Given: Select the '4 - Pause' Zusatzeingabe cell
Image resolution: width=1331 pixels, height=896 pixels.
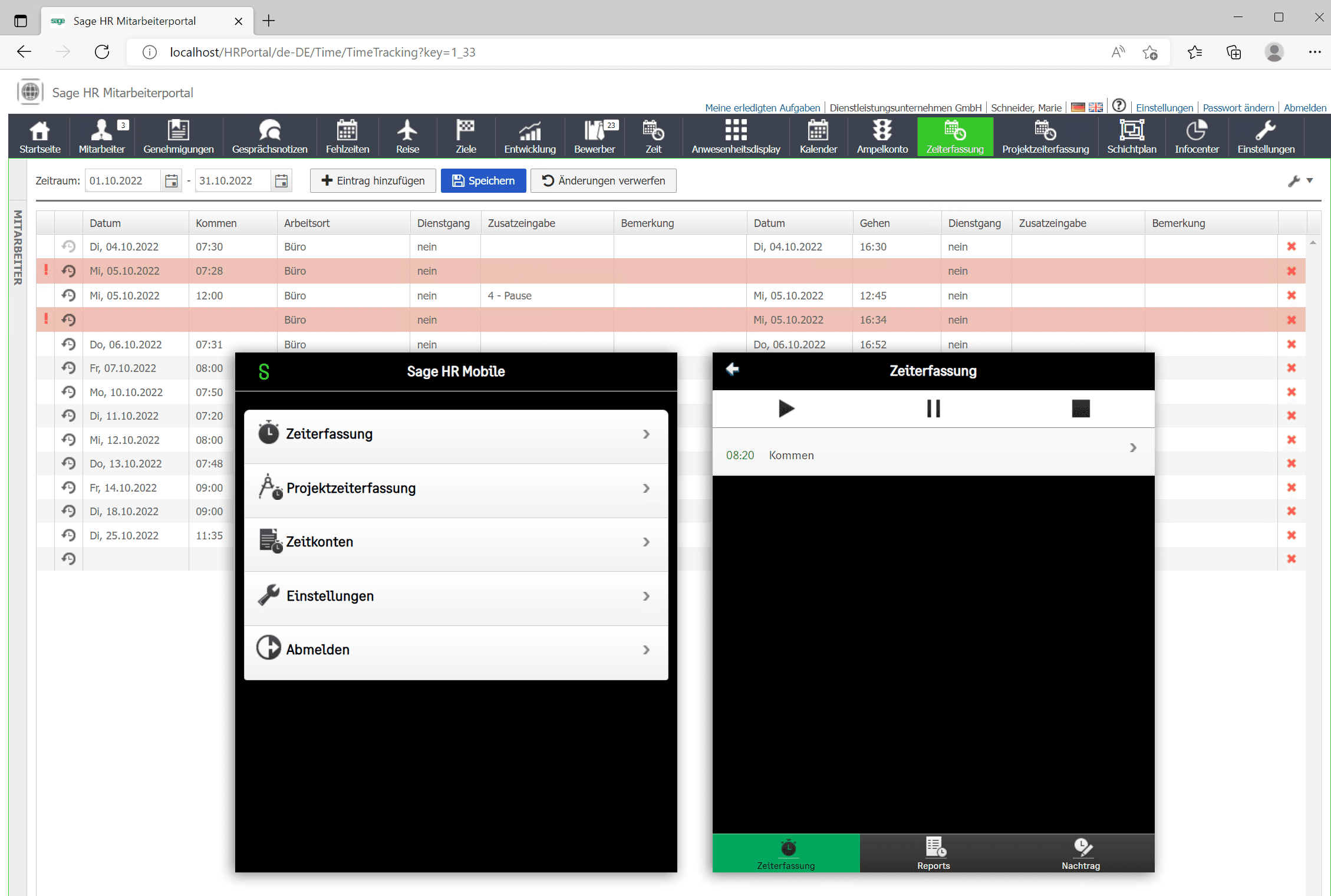Looking at the screenshot, I should coord(547,296).
